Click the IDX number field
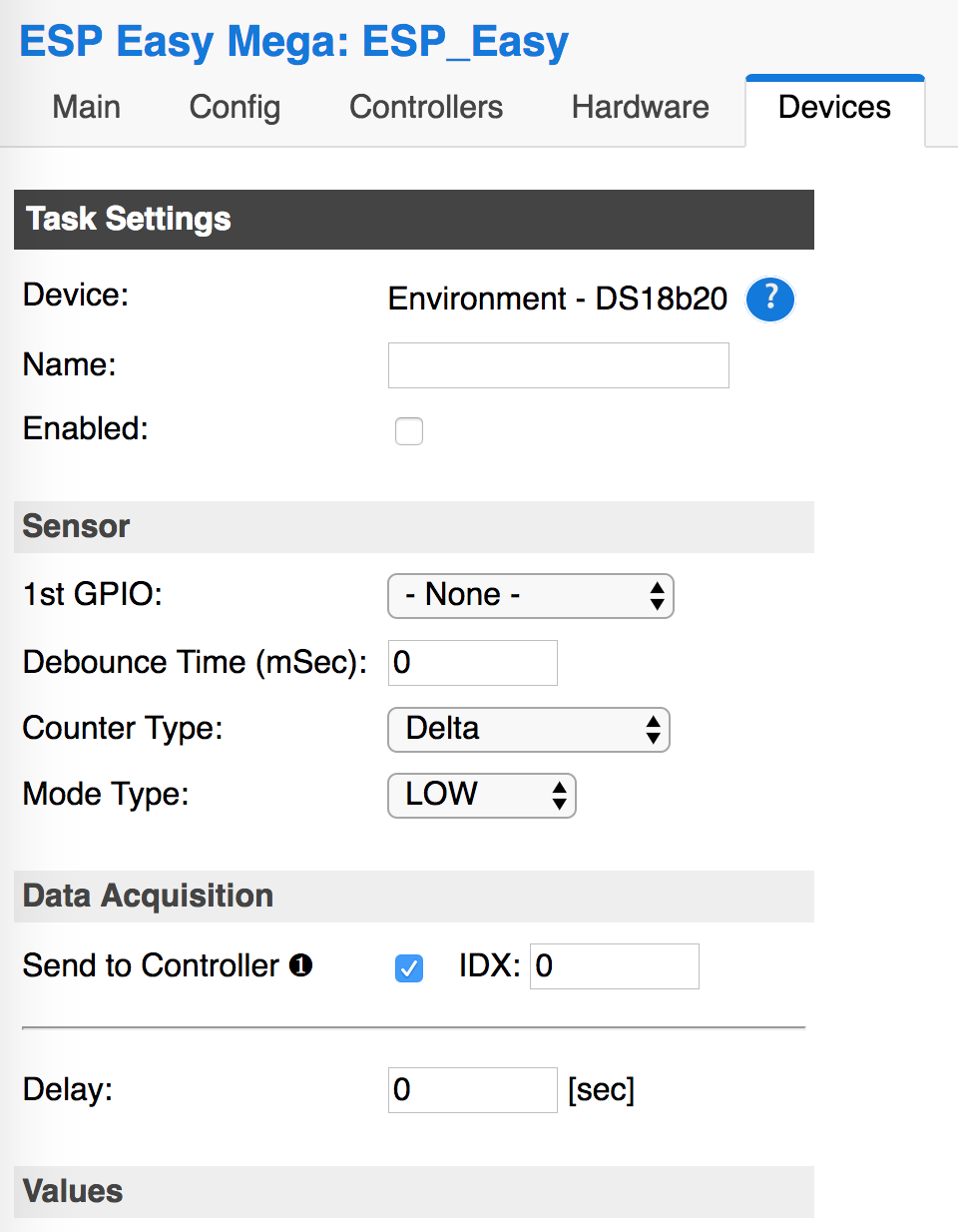The width and height of the screenshot is (958, 1232). coord(614,965)
